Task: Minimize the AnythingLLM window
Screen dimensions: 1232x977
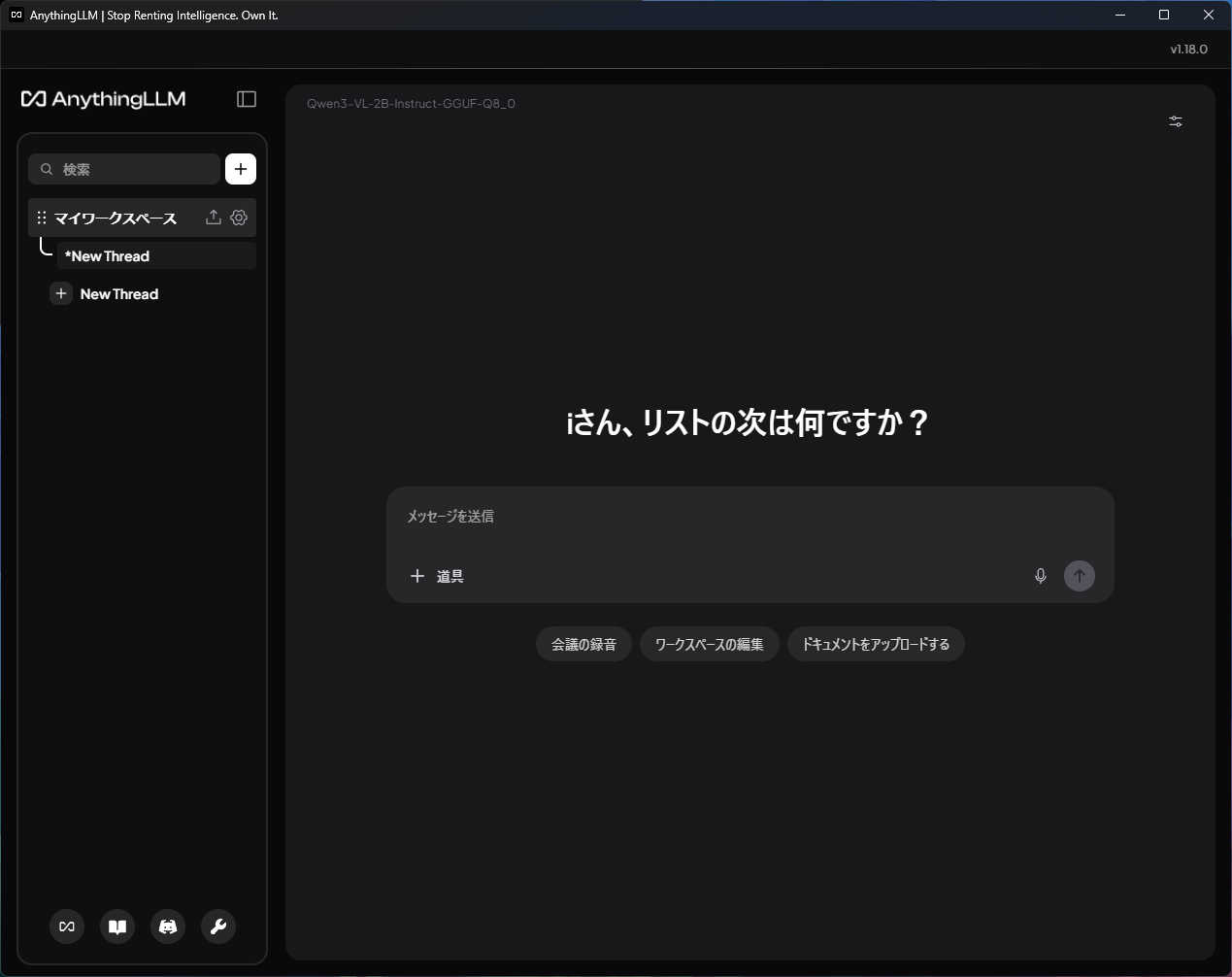Action: coord(1120,16)
